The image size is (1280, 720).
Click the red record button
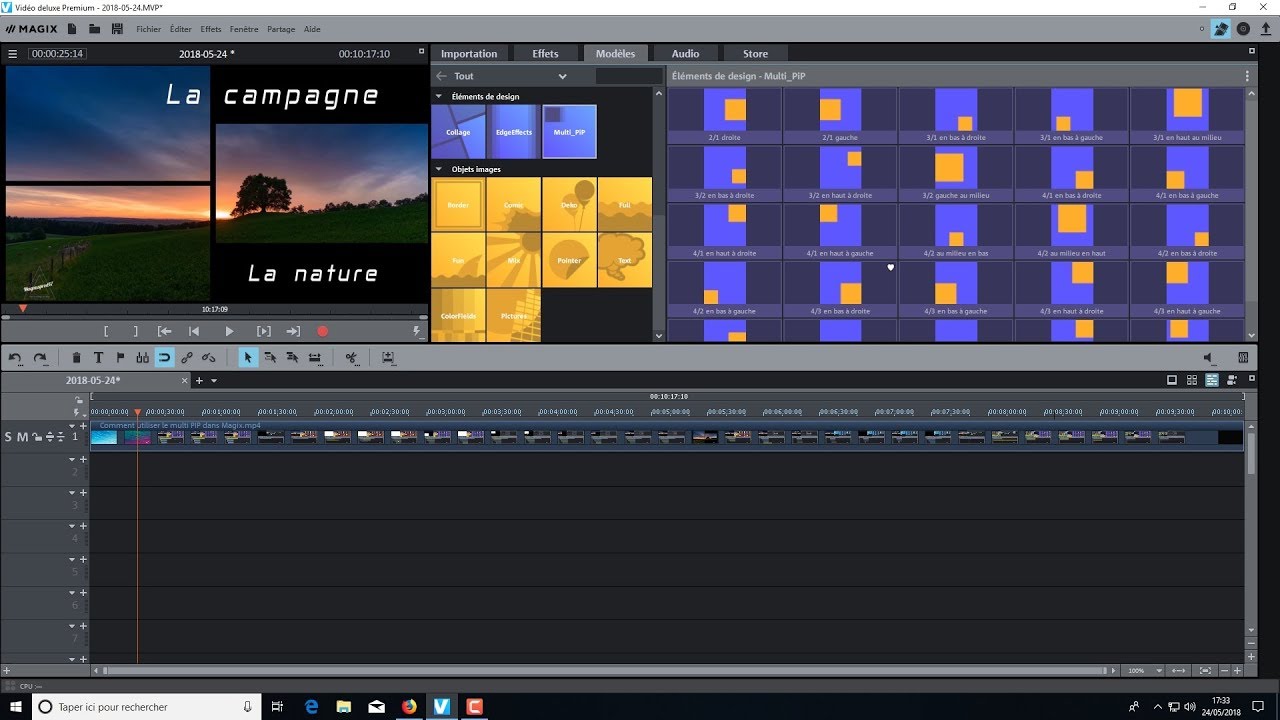tap(322, 331)
